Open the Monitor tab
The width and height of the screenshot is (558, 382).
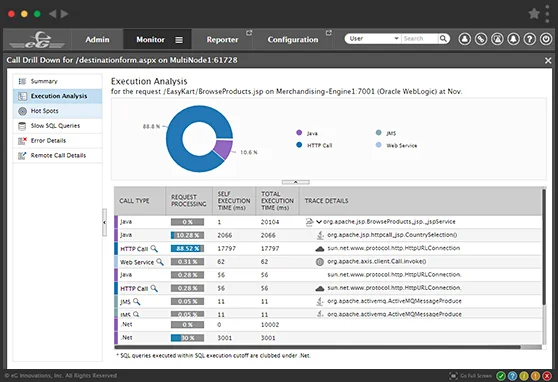150,40
